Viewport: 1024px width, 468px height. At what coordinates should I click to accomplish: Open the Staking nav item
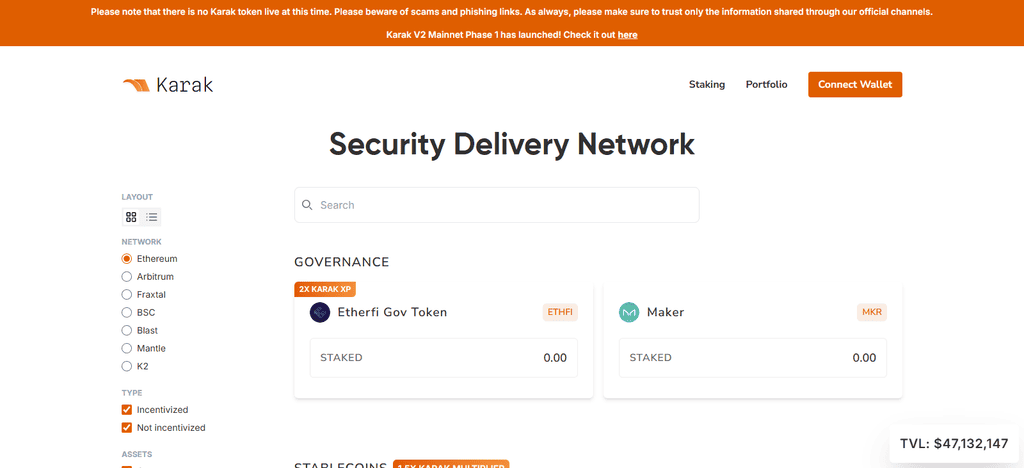(707, 84)
